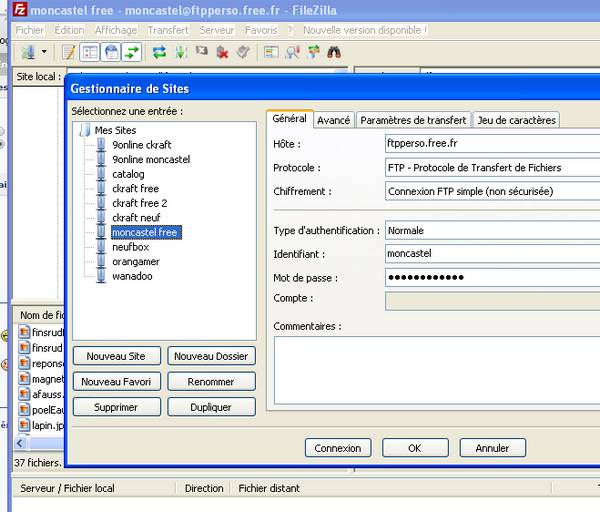This screenshot has width=600, height=512.
Task: Open the Chiffrement dropdown
Action: (492, 191)
